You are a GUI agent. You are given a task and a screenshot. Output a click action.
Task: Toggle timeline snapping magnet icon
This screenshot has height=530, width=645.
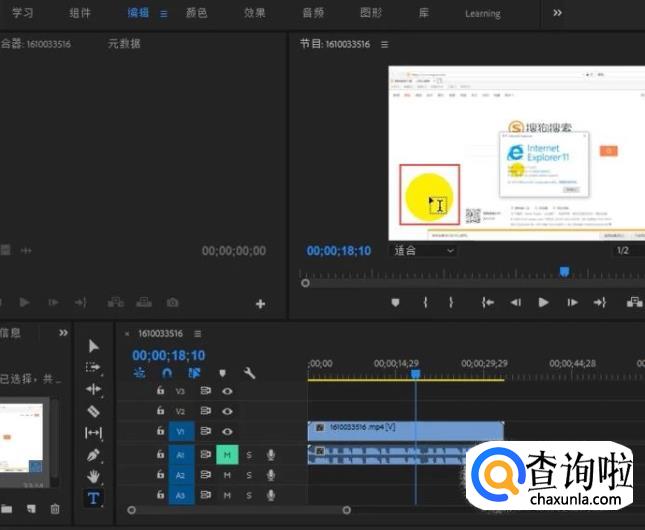tap(167, 373)
